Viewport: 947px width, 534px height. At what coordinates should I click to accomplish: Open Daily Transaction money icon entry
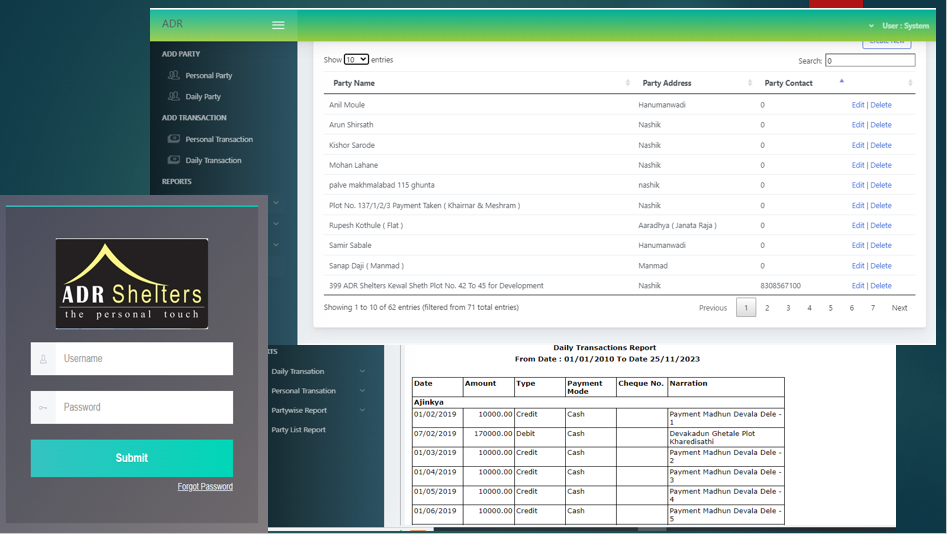pyautogui.click(x=173, y=159)
